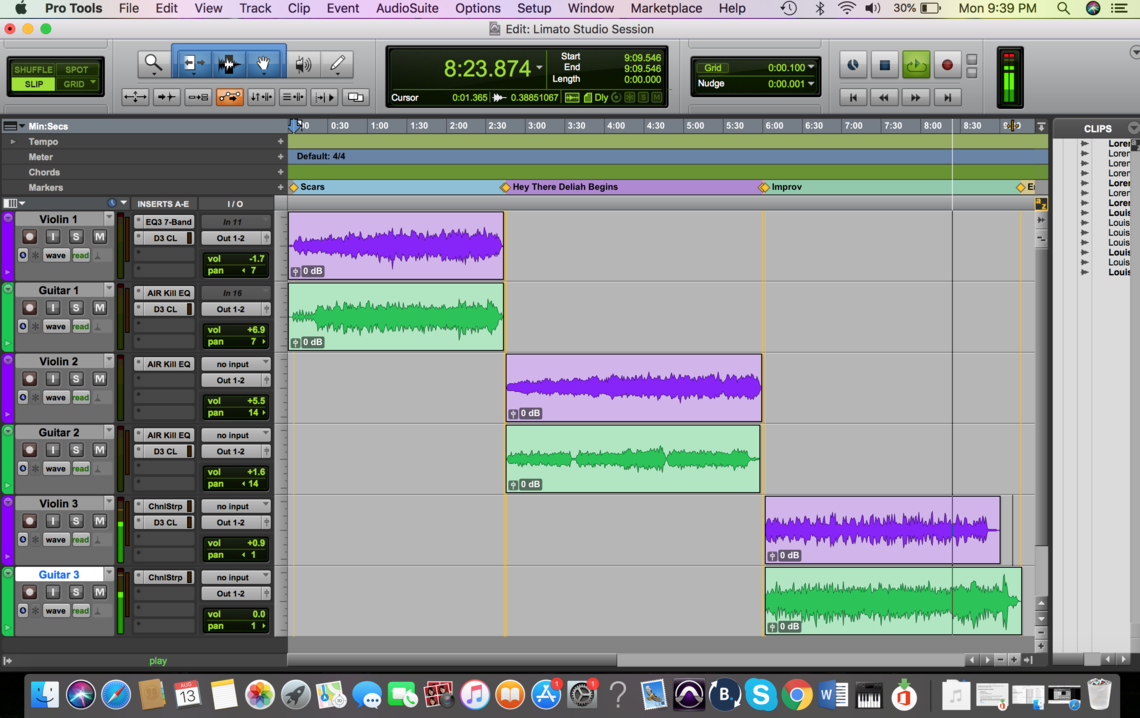Select the Scrubber speaker tool
Image resolution: width=1140 pixels, height=718 pixels.
coord(302,64)
